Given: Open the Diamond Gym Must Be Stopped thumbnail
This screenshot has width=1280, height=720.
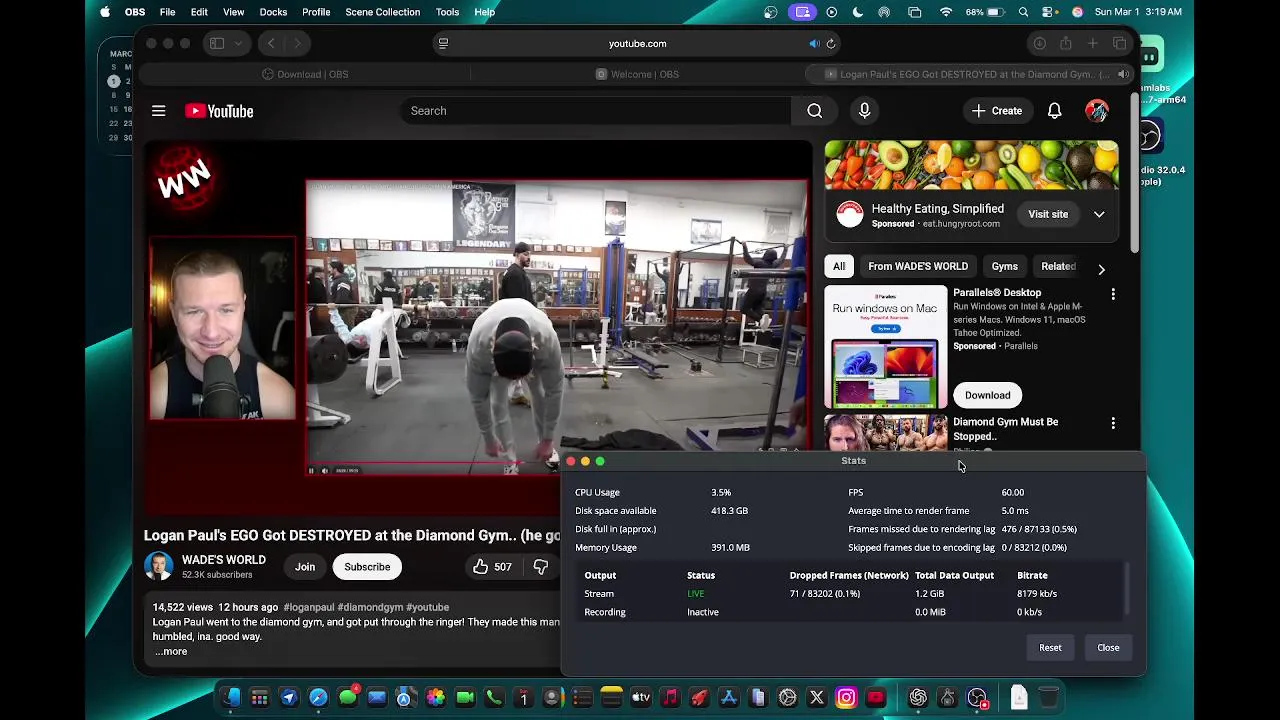Looking at the screenshot, I should 885,433.
